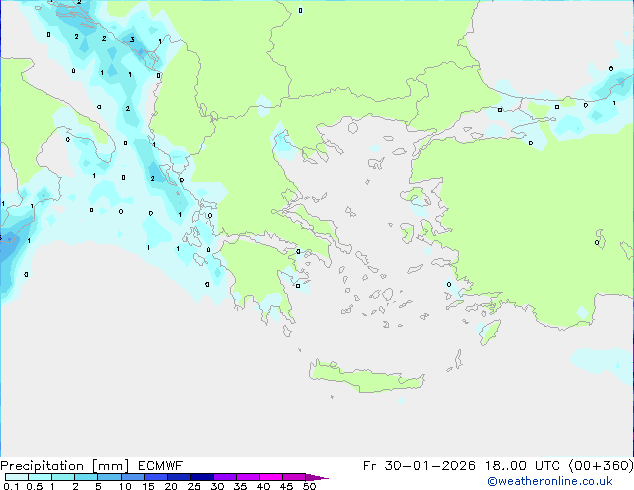
Task: Click the 20–25 mm legend swatch
Action: pyautogui.click(x=179, y=477)
